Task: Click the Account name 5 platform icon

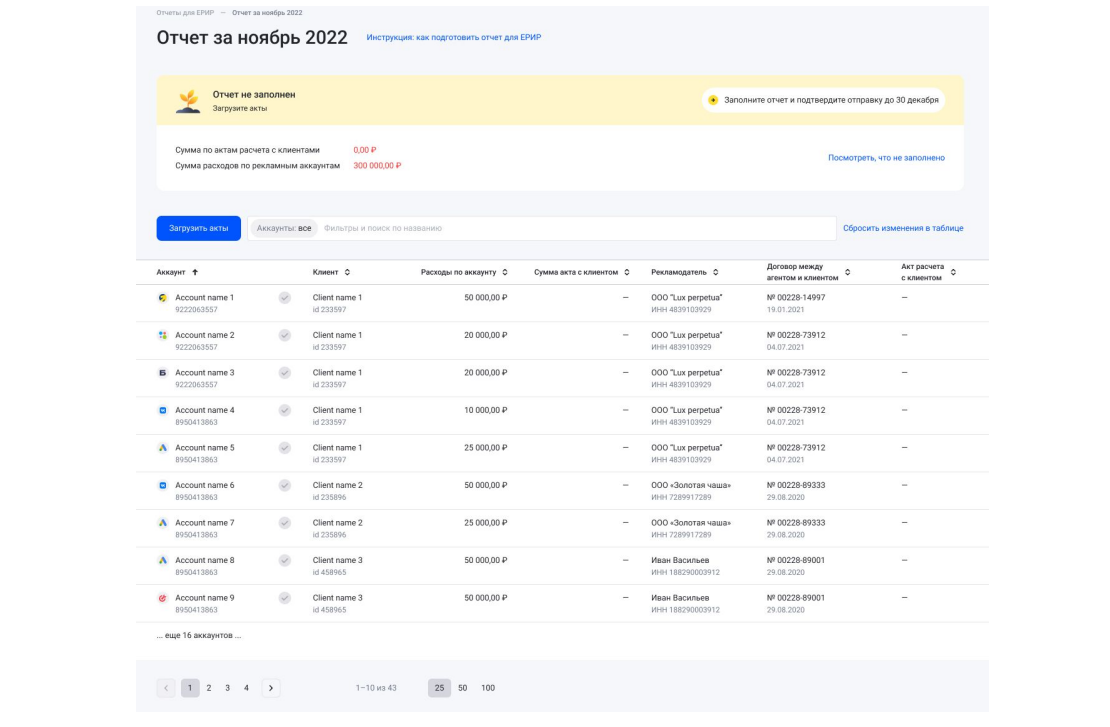Action: 163,448
